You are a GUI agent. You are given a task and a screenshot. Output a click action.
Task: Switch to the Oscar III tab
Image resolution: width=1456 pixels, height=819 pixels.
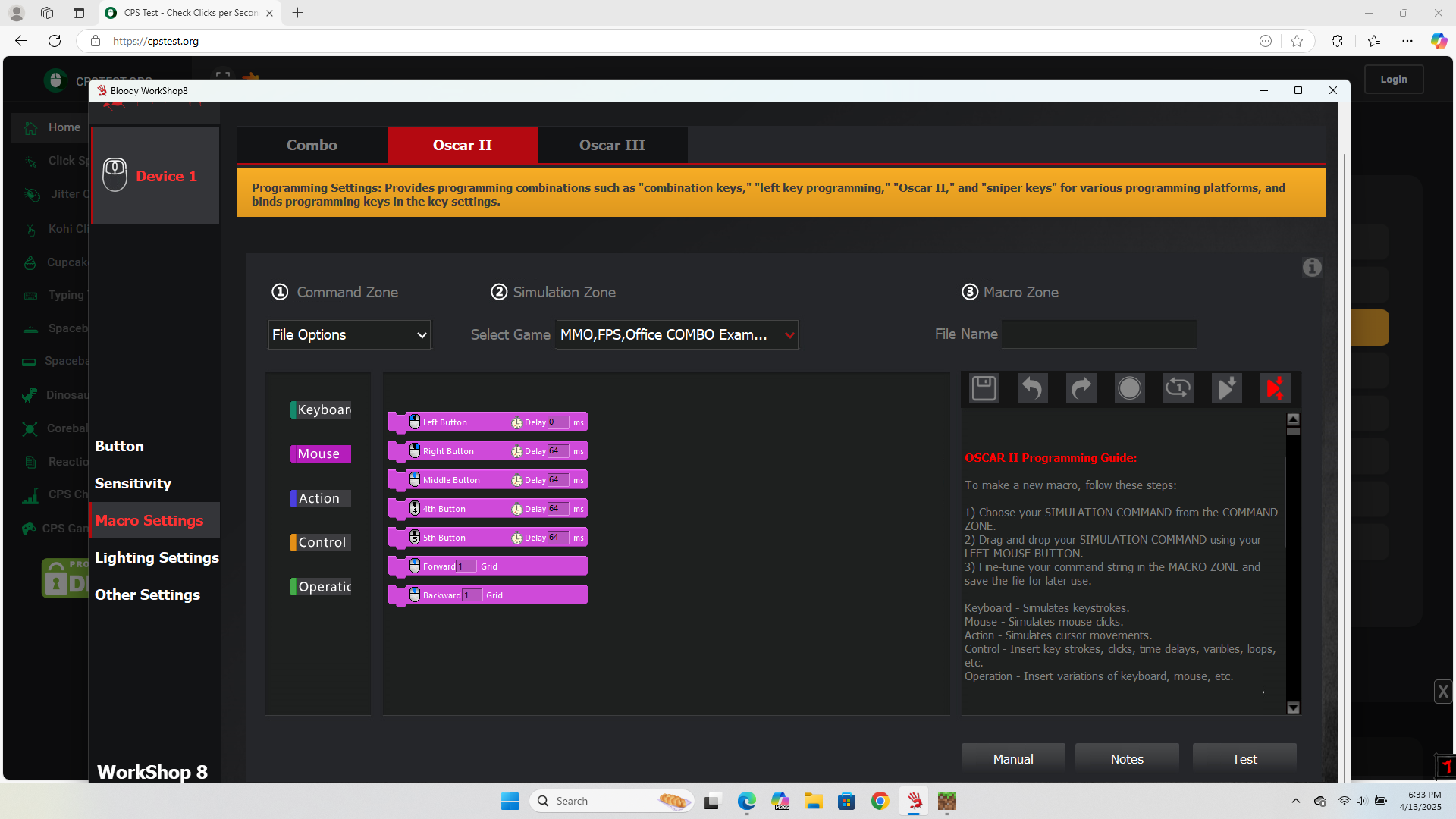[x=612, y=145]
